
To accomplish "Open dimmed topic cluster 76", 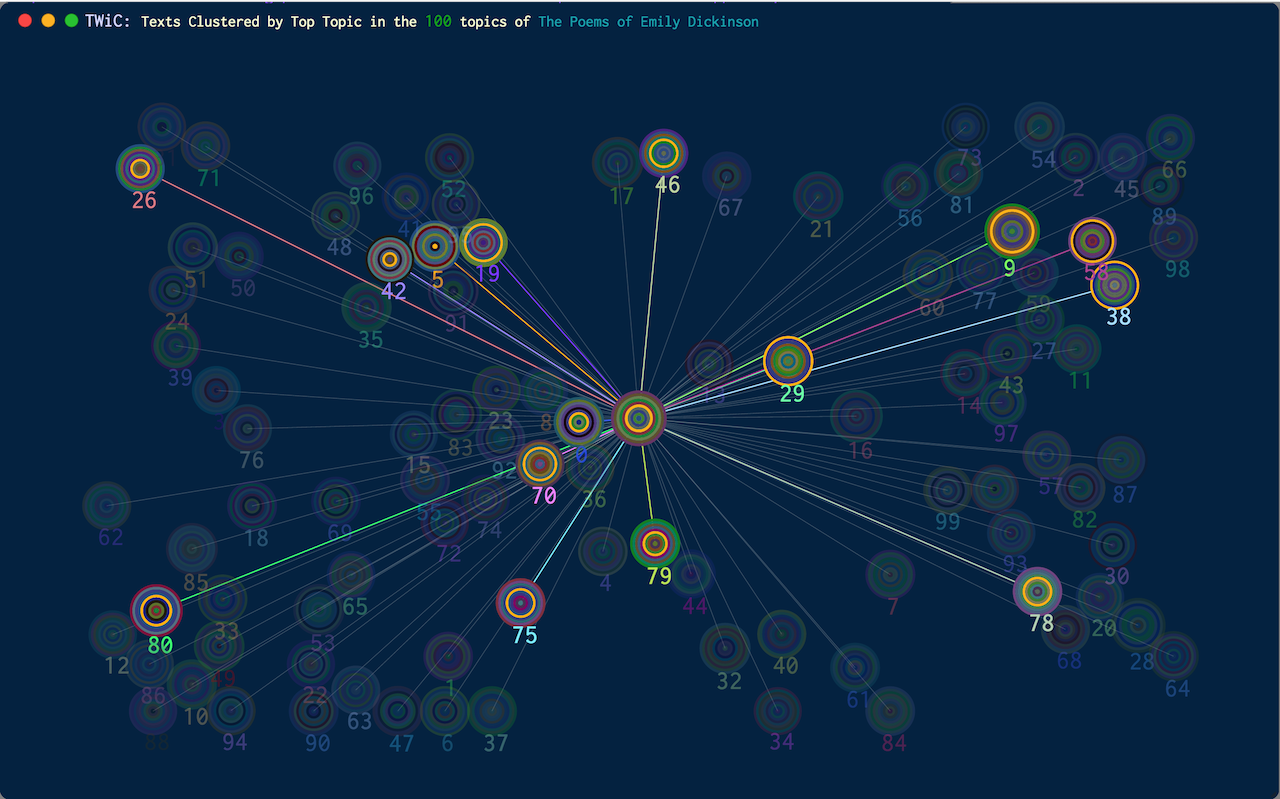I will click(247, 429).
